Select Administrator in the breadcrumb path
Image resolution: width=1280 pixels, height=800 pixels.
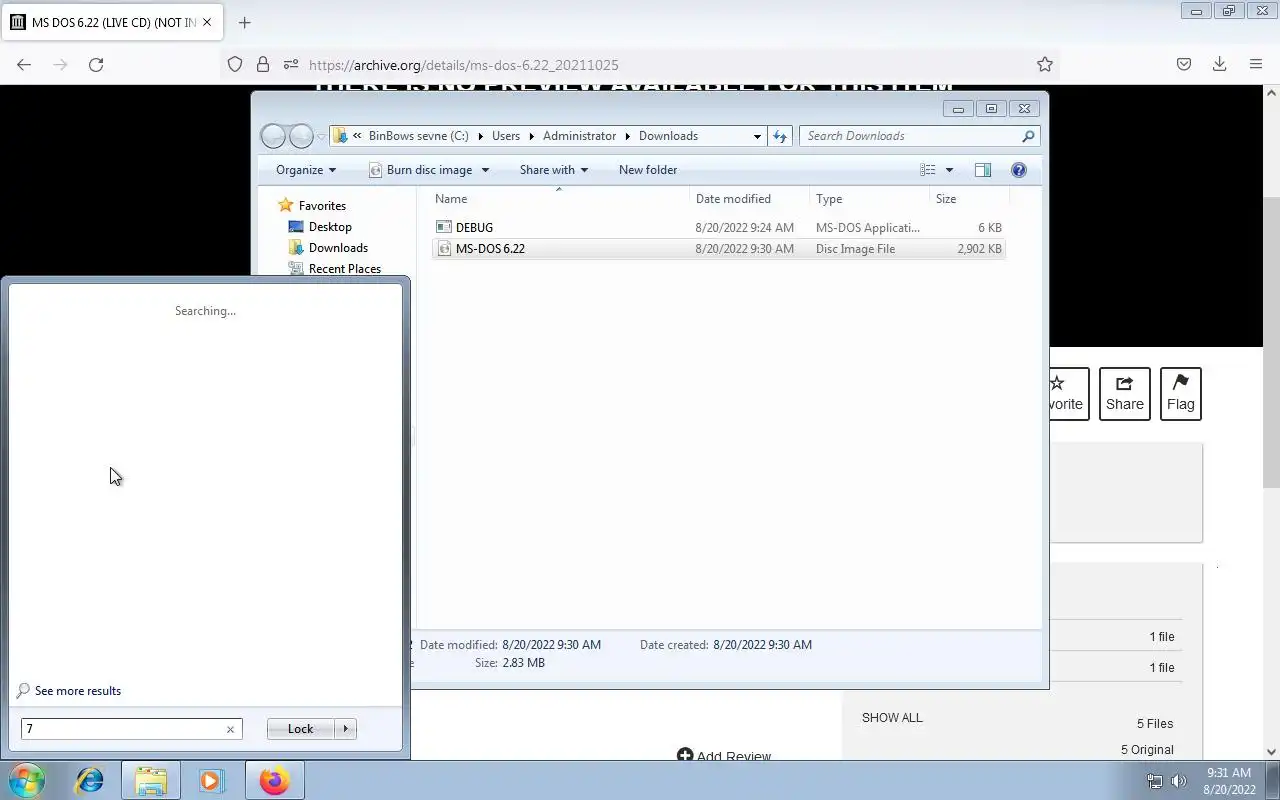(x=579, y=136)
